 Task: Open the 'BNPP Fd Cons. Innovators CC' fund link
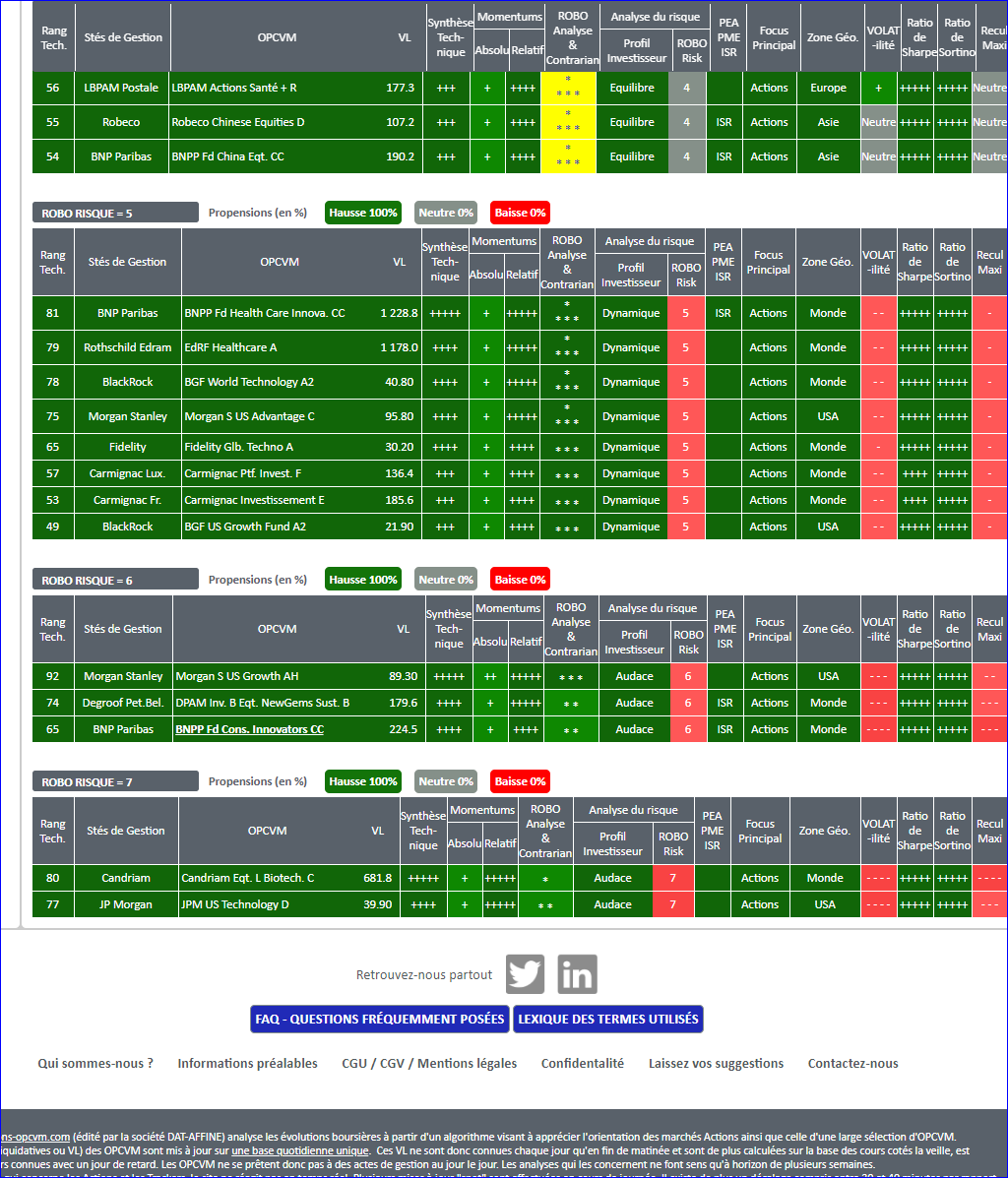(x=250, y=729)
